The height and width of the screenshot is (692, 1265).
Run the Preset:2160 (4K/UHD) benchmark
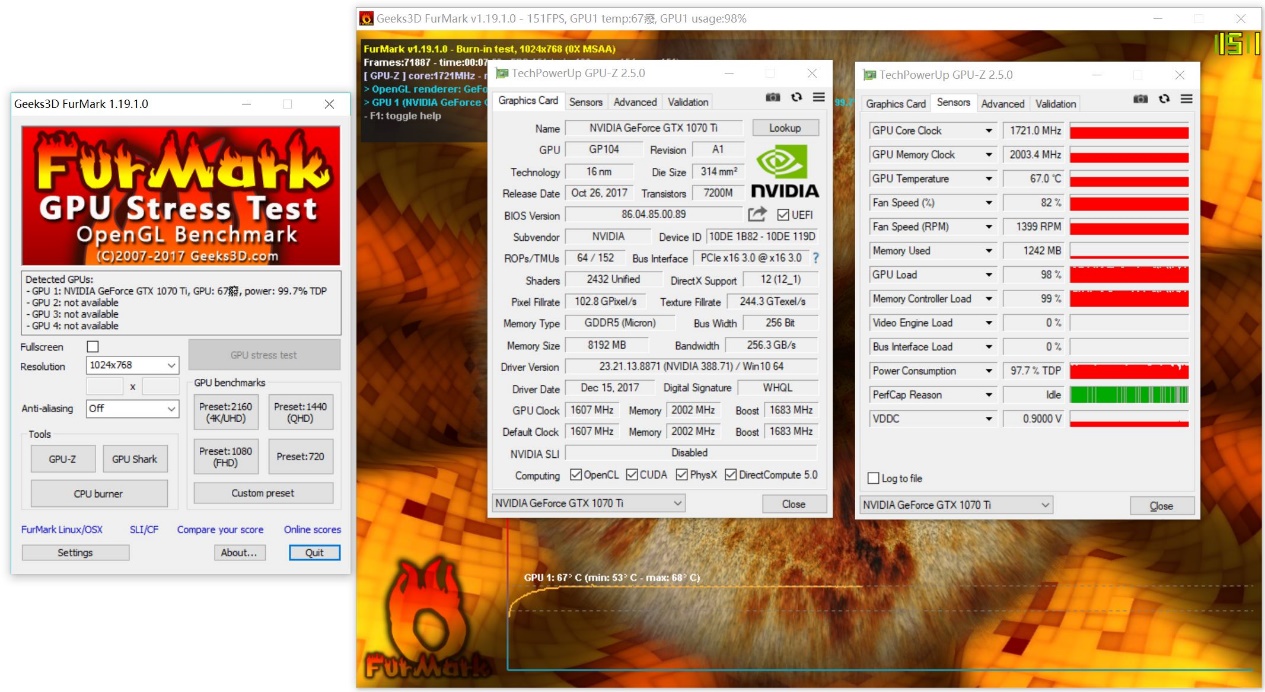226,412
